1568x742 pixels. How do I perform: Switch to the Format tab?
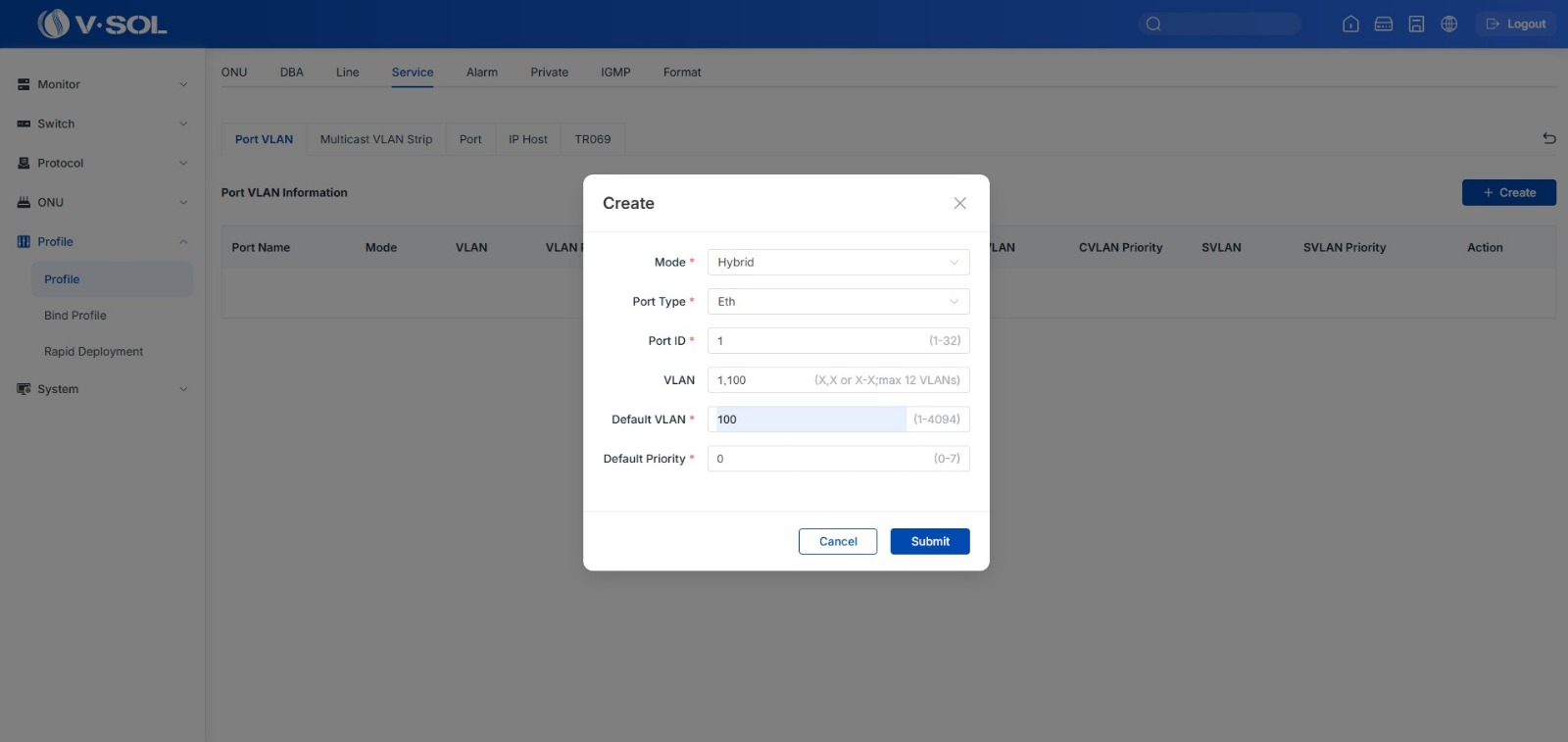(x=682, y=73)
